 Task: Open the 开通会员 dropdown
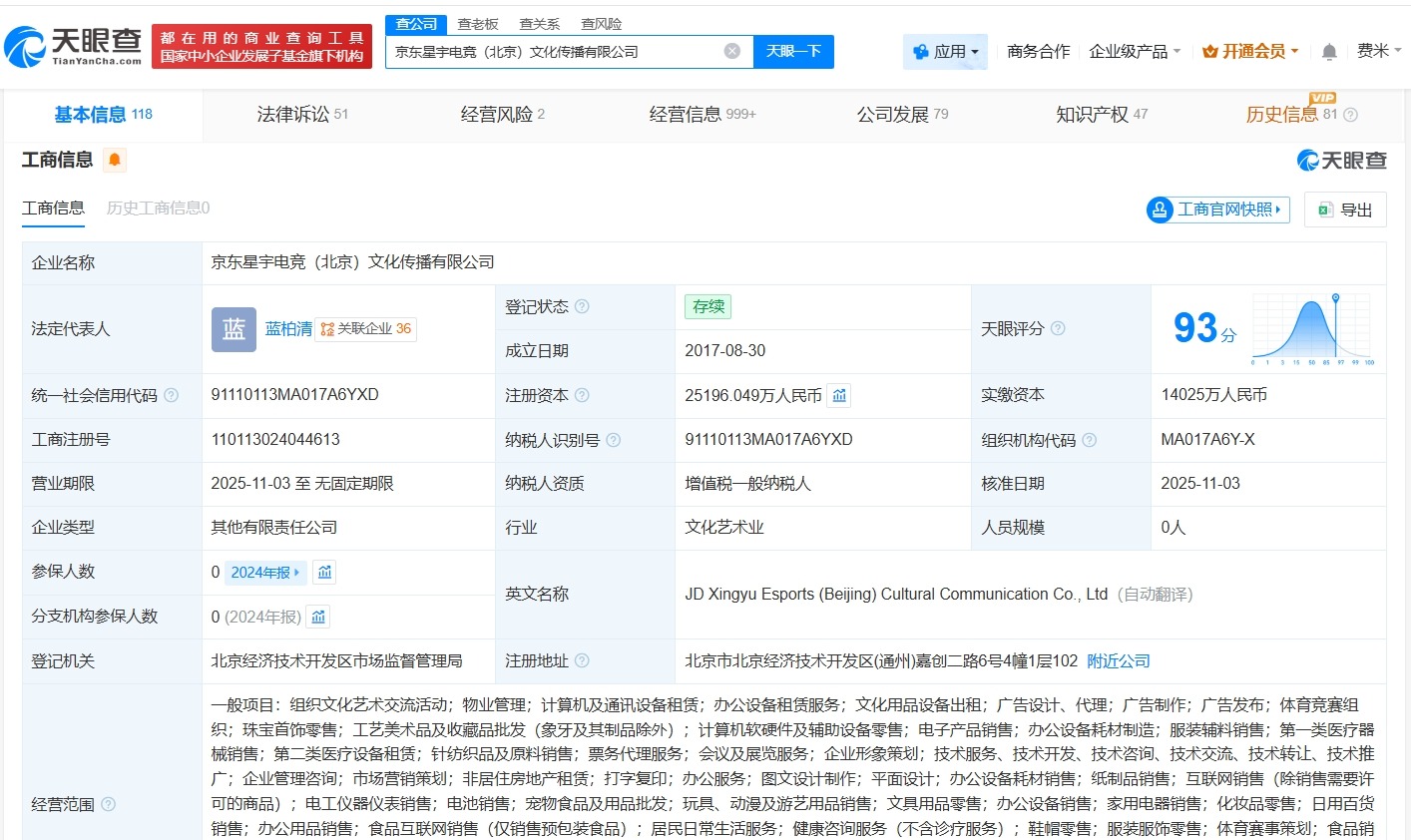click(1250, 51)
